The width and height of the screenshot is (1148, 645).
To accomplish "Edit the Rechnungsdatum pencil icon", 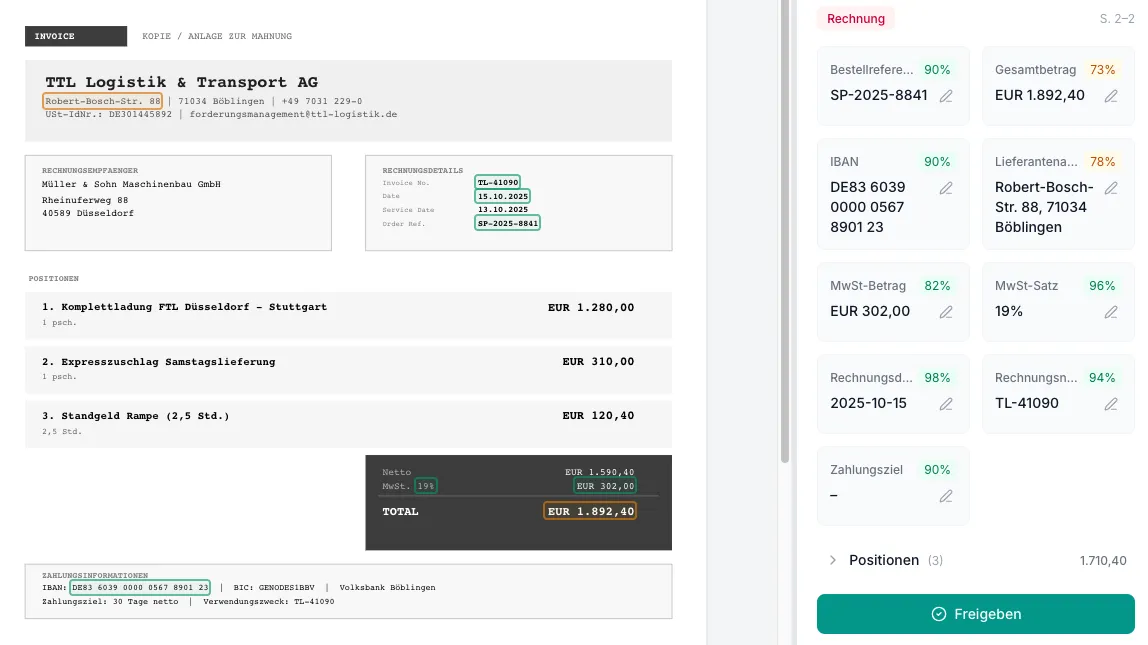I will click(946, 404).
